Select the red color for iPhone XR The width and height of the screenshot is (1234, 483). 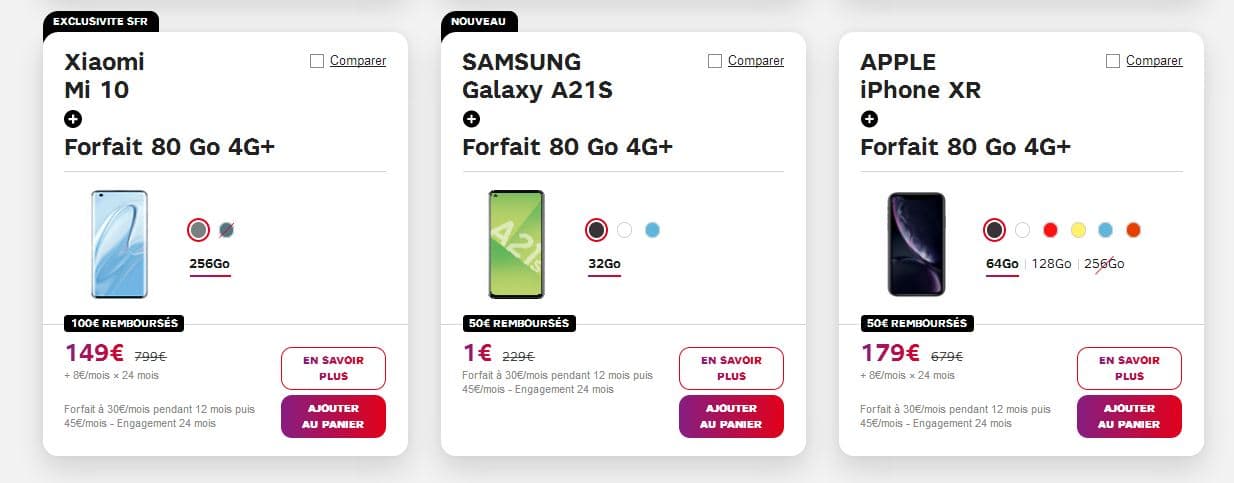point(1050,230)
